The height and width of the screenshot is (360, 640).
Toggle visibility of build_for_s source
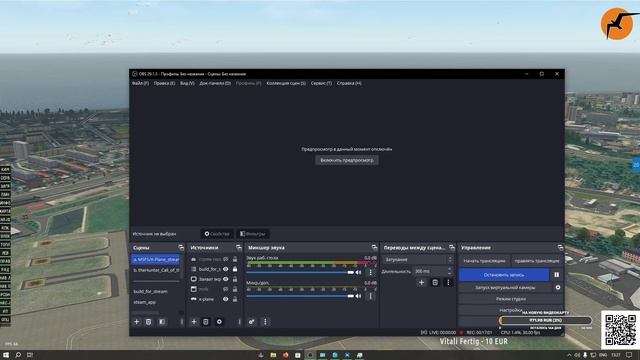coord(225,269)
